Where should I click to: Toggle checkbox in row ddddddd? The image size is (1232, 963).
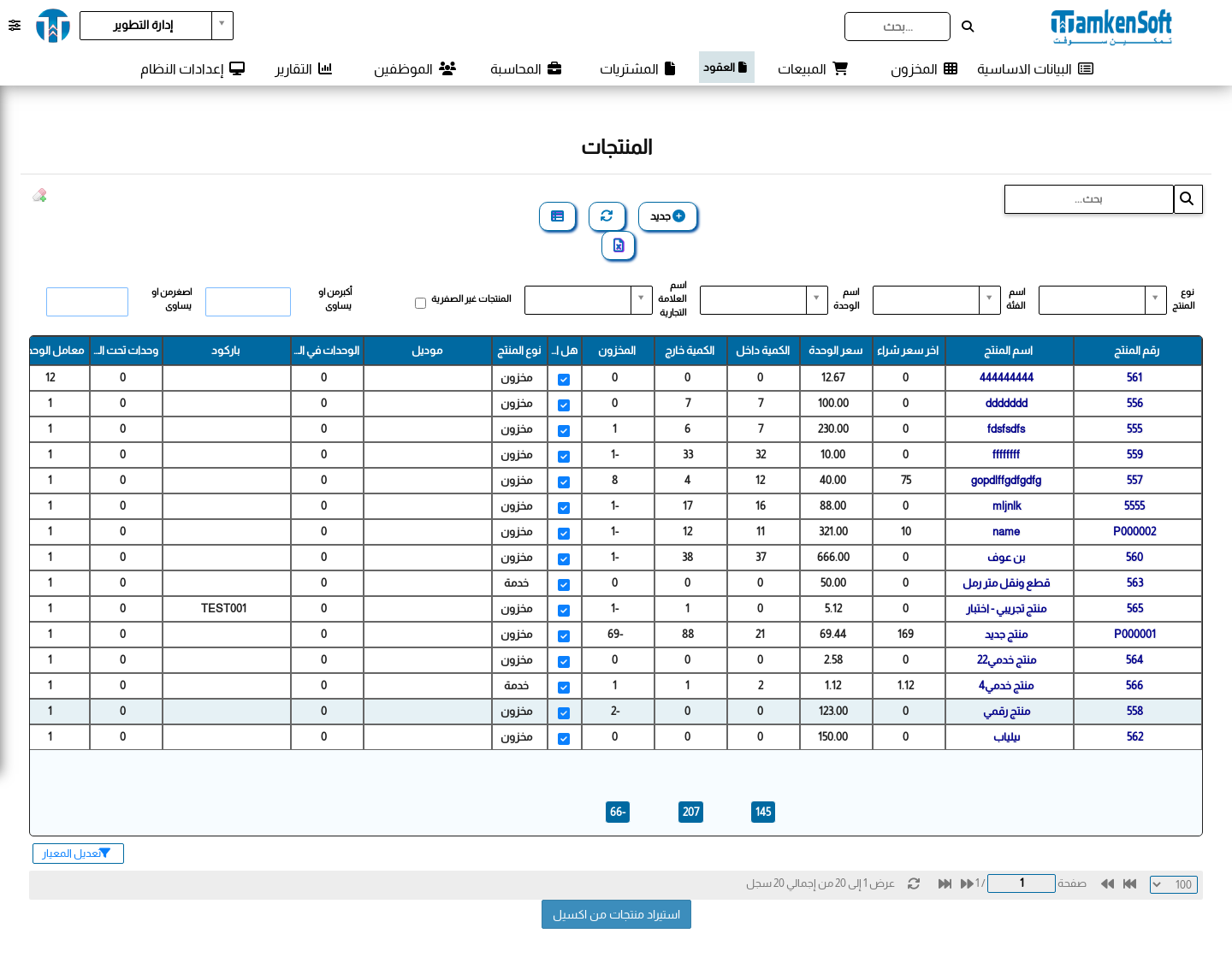[564, 405]
